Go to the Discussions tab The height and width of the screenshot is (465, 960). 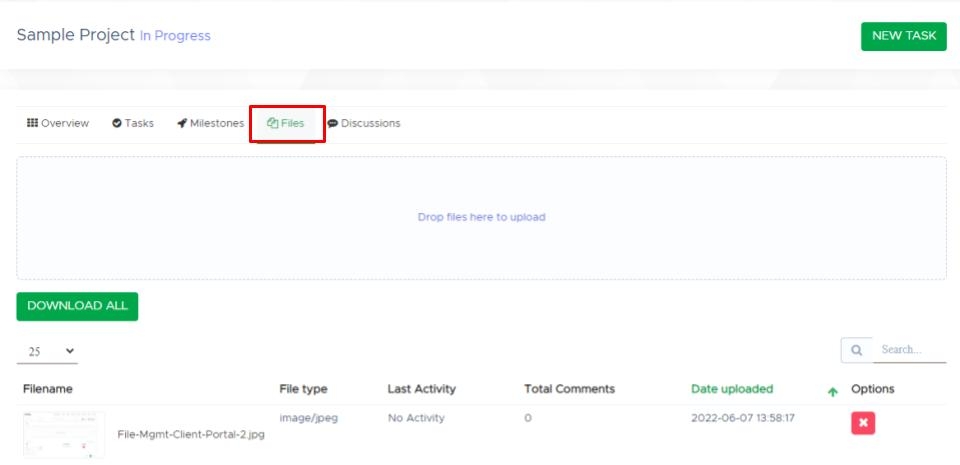tap(364, 123)
